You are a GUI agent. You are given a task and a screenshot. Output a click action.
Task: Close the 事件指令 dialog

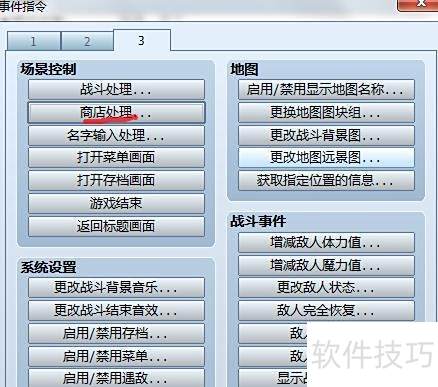tap(418, 5)
